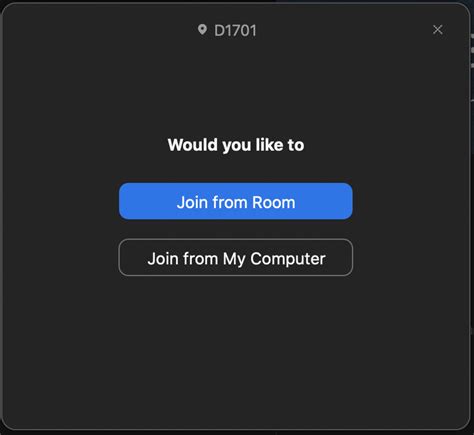
Task: Pick the secondary outlined join option
Action: (x=236, y=257)
